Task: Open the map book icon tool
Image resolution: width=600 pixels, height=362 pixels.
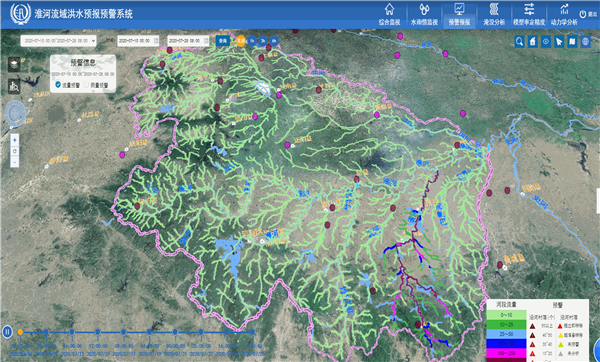Action: click(x=572, y=41)
